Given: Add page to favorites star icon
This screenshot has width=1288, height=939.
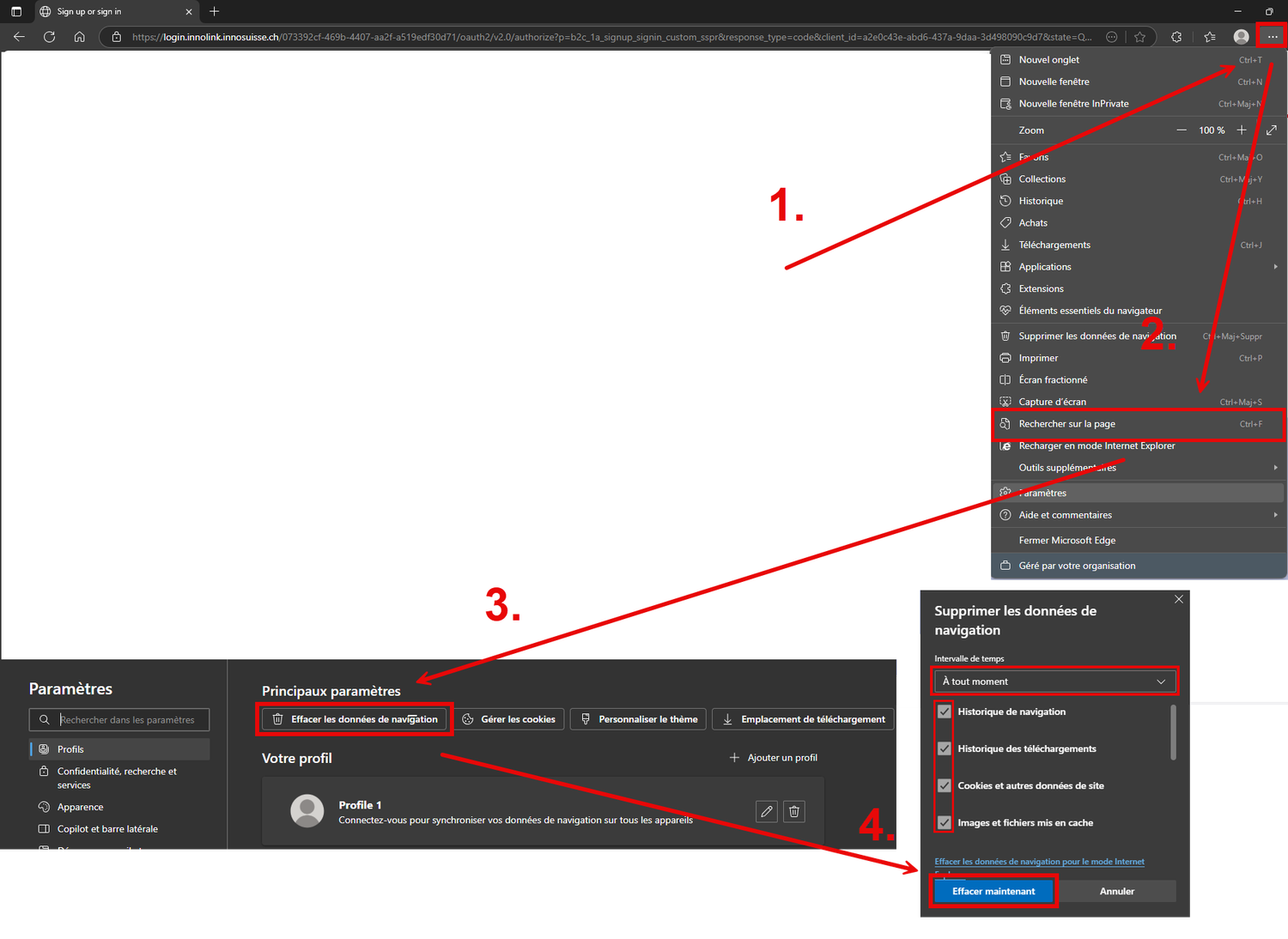Looking at the screenshot, I should pos(1139,37).
